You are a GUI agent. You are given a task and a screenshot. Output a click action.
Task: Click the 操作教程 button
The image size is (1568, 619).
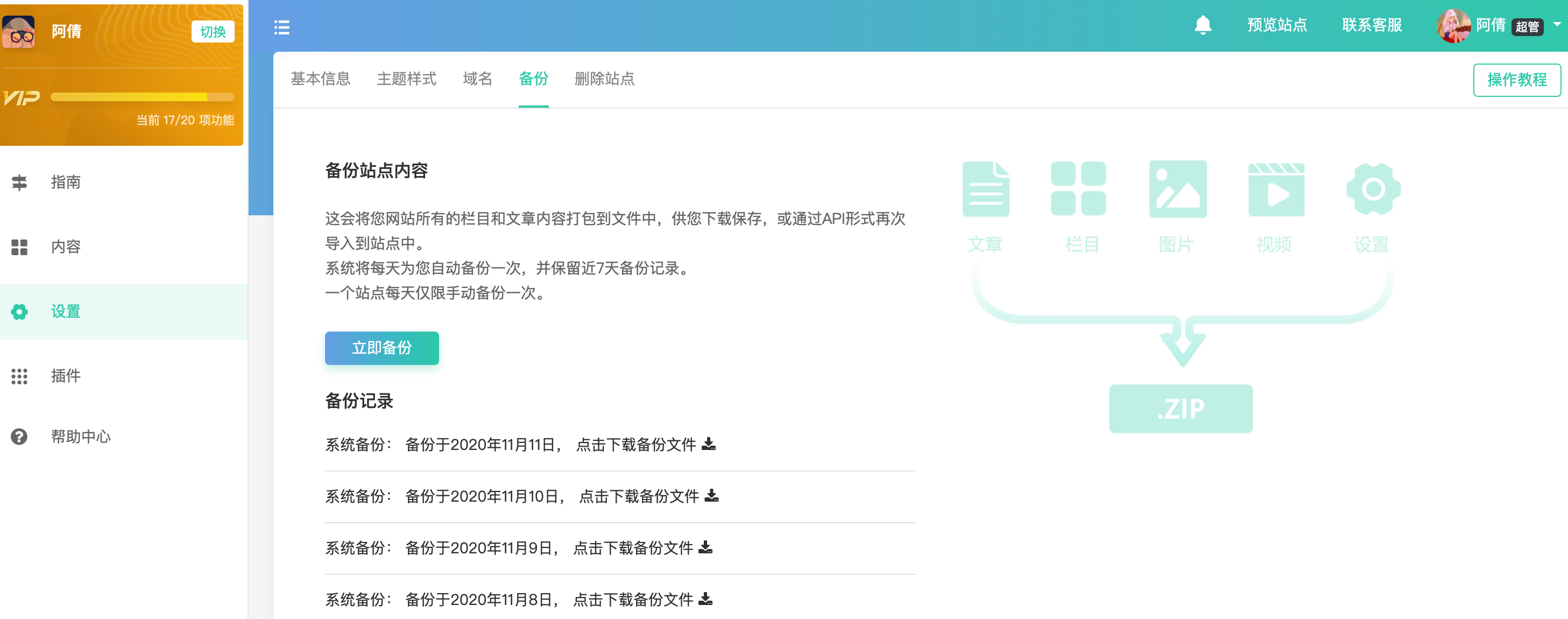[1516, 80]
